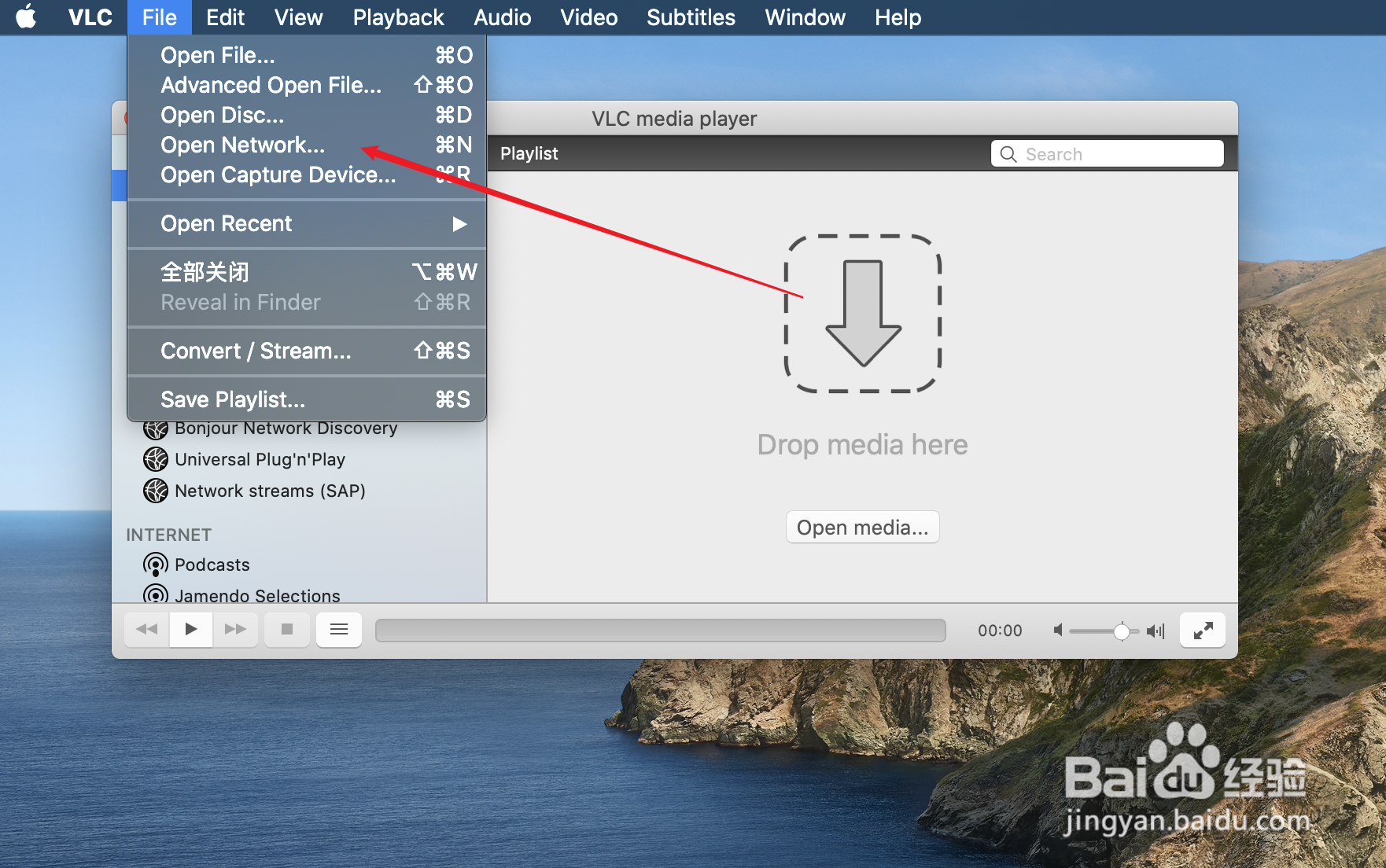The height and width of the screenshot is (868, 1386).
Task: Choose Save Playlist... menu item
Action: pos(307,399)
